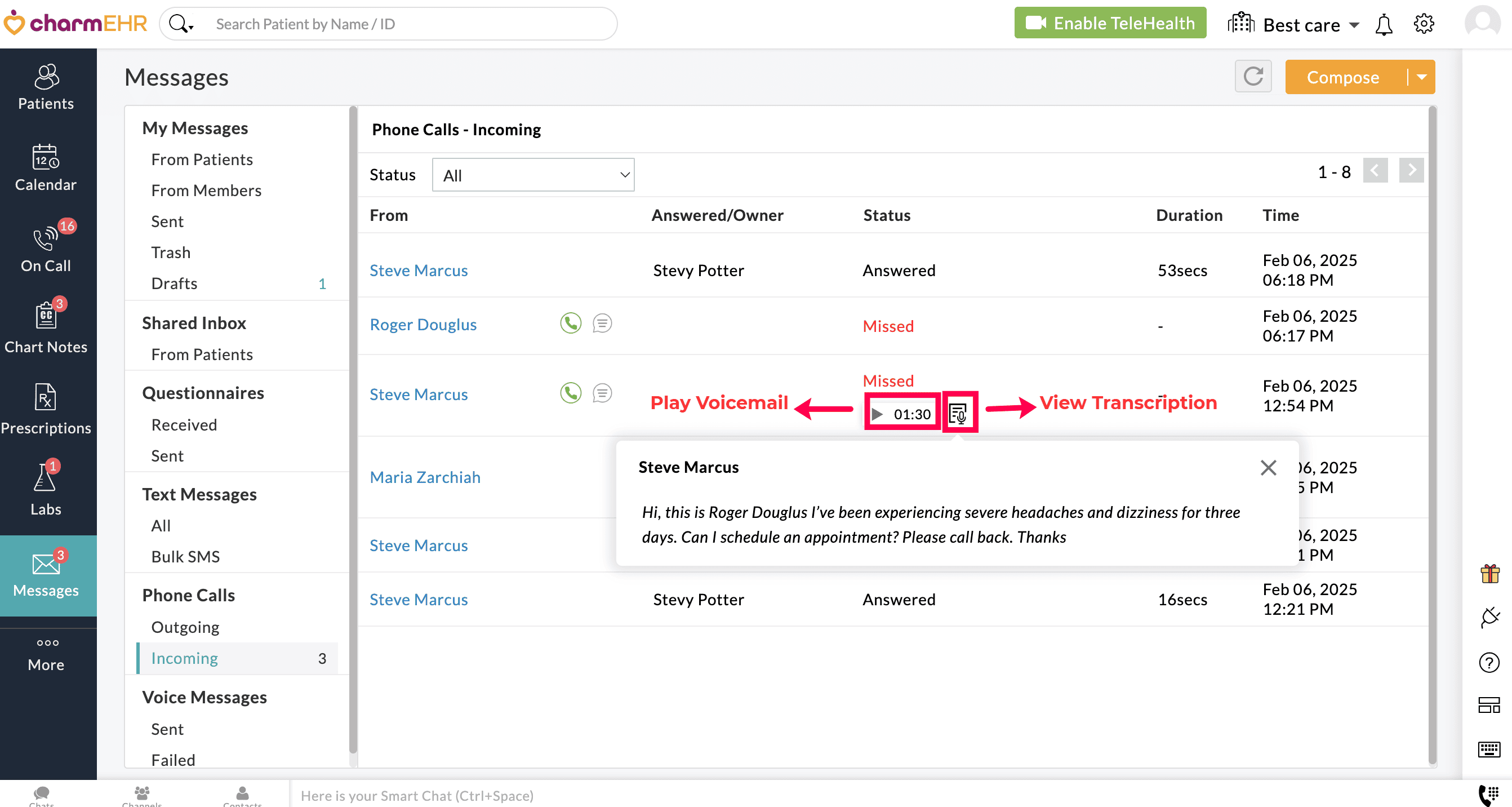Open the Best care practice dropdown
The height and width of the screenshot is (807, 1512).
pos(1301,25)
